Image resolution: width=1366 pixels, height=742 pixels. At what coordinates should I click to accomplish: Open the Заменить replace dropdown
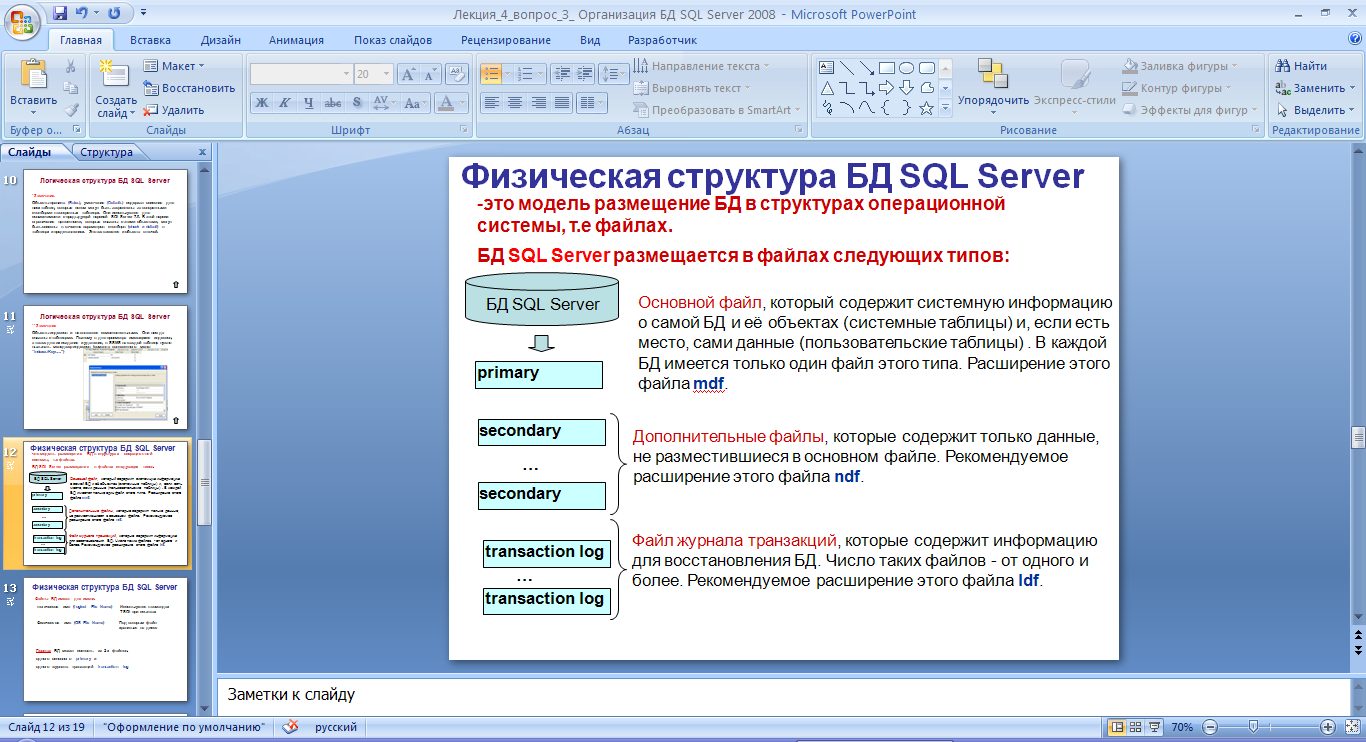click(1317, 88)
